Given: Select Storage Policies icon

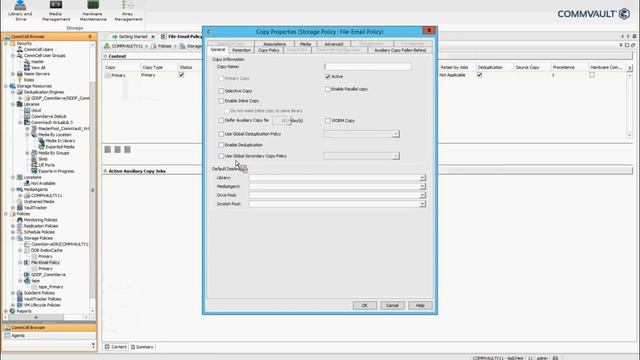Looking at the screenshot, I should coord(20,238).
